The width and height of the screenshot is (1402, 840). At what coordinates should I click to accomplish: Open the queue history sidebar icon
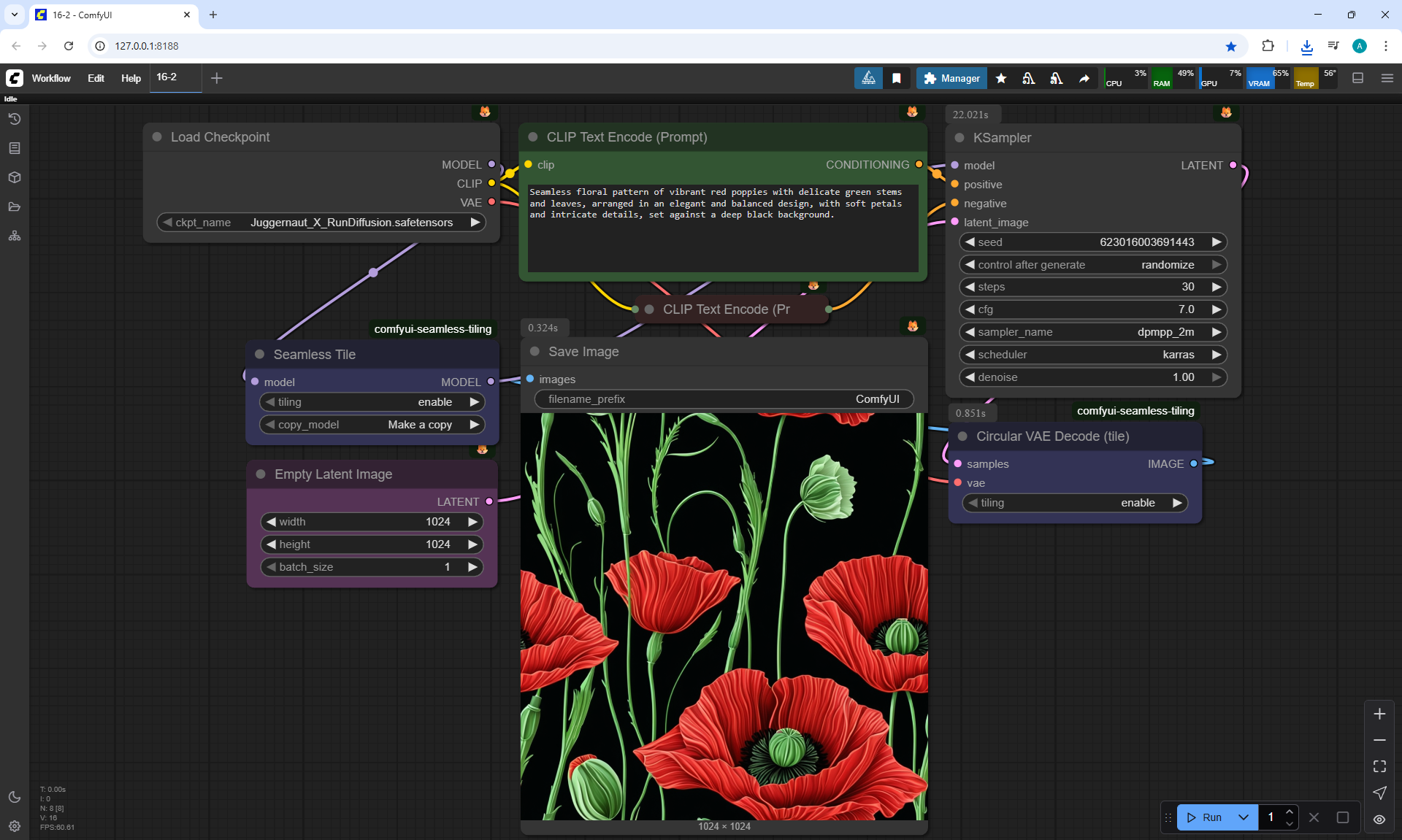(15, 119)
